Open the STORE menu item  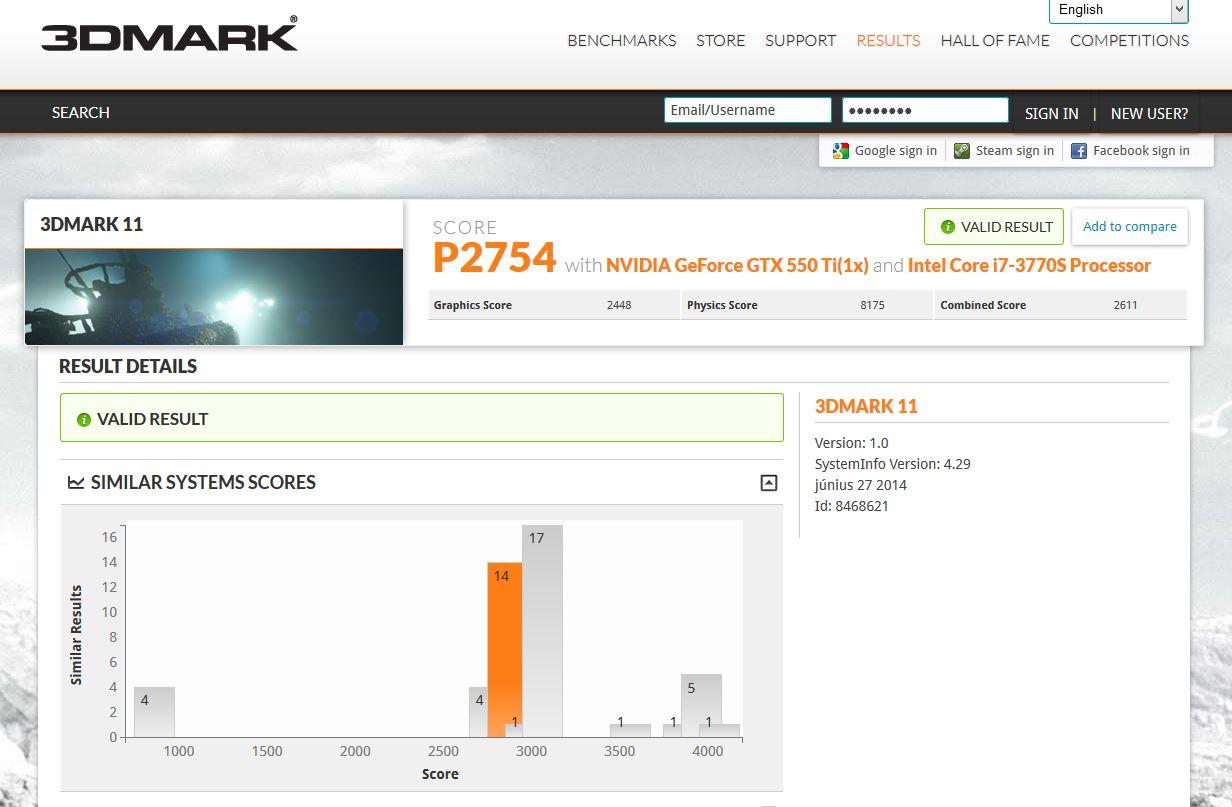point(721,41)
